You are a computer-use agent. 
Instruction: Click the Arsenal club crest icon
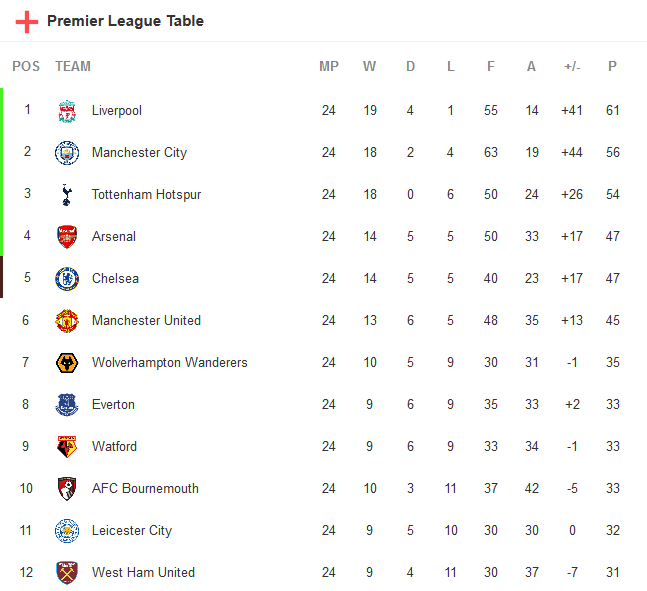point(67,237)
